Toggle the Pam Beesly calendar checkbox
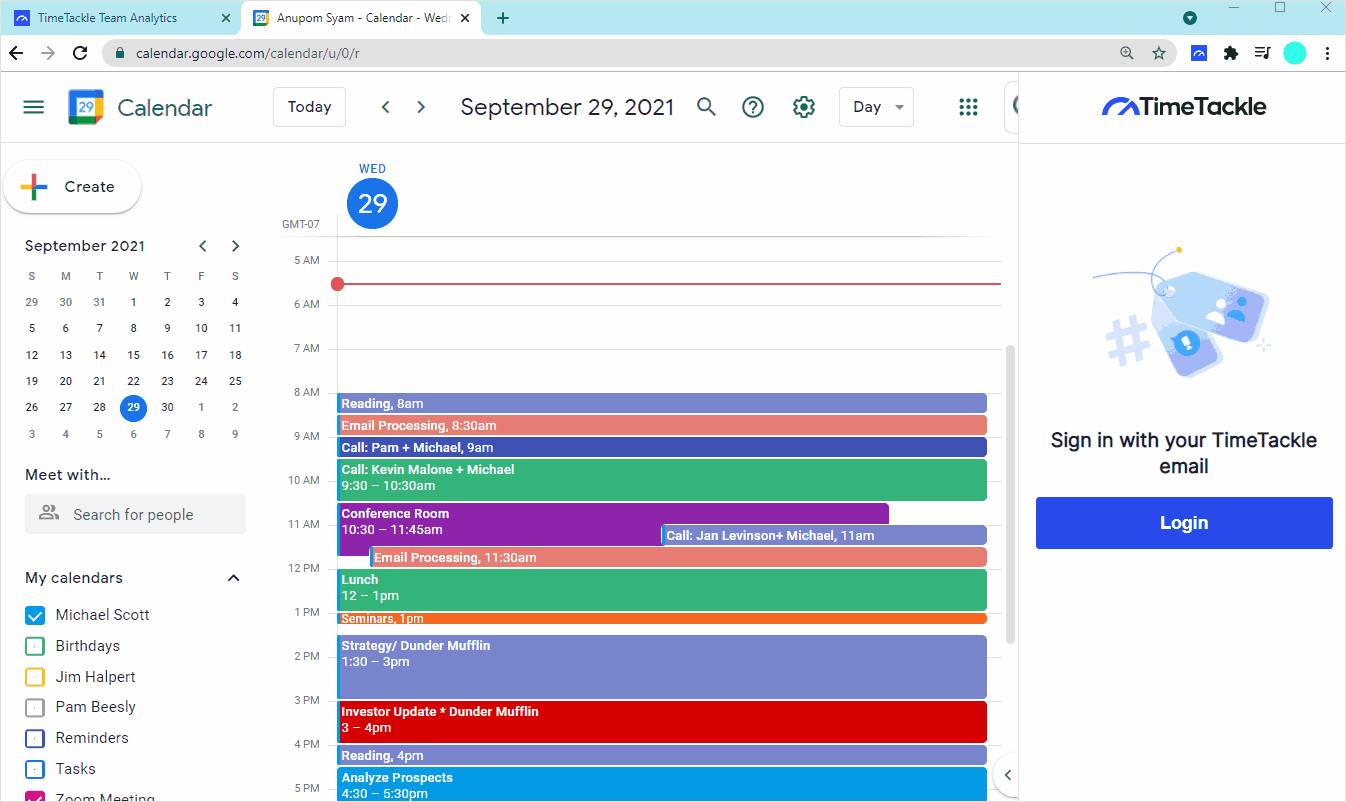The width and height of the screenshot is (1346, 802). [x=35, y=708]
